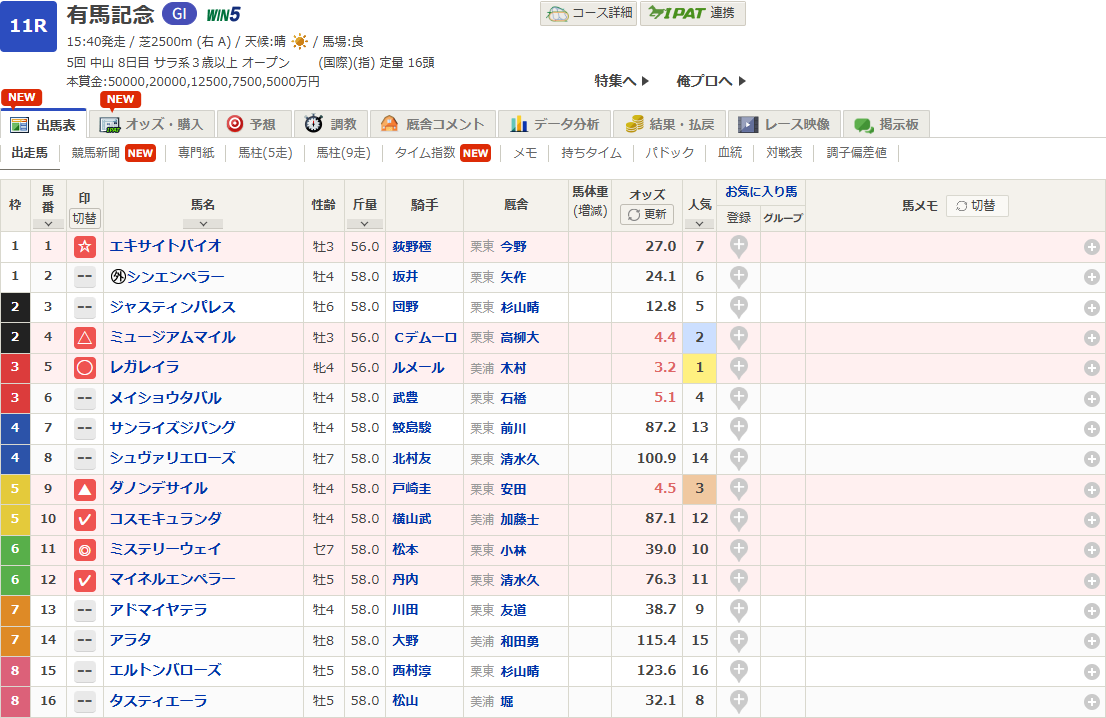This screenshot has height=718, width=1106.
Task: Click the double-circle mark icon for ミステリーウェイ
Action: click(85, 549)
